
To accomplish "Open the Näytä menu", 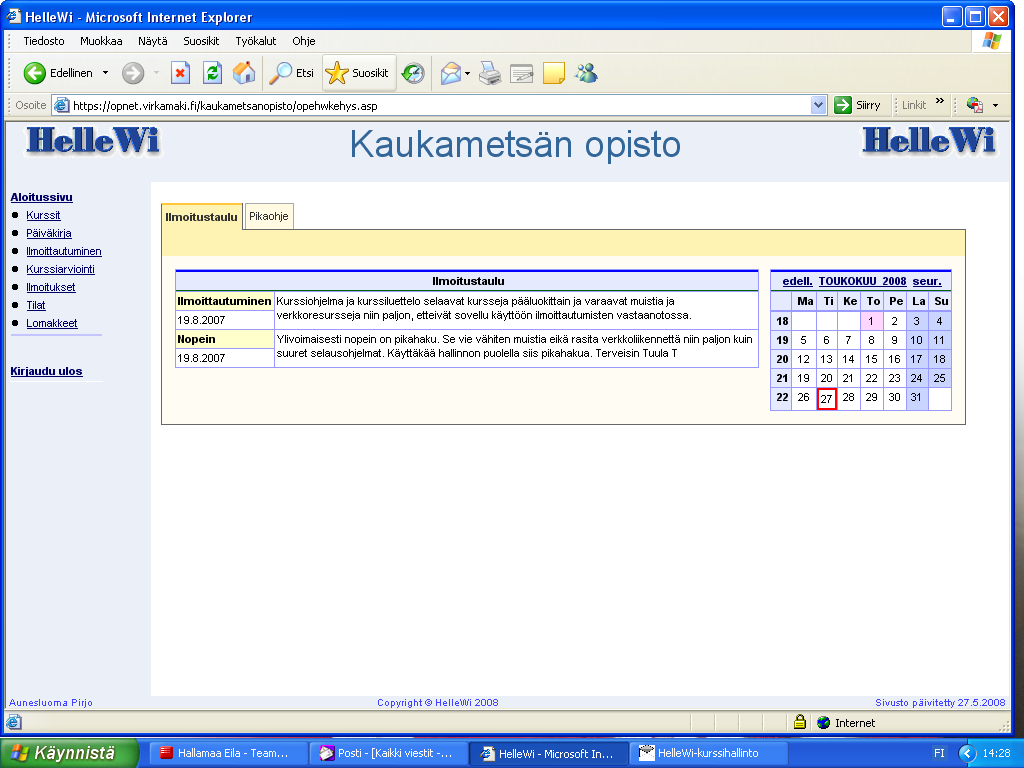I will (x=153, y=41).
